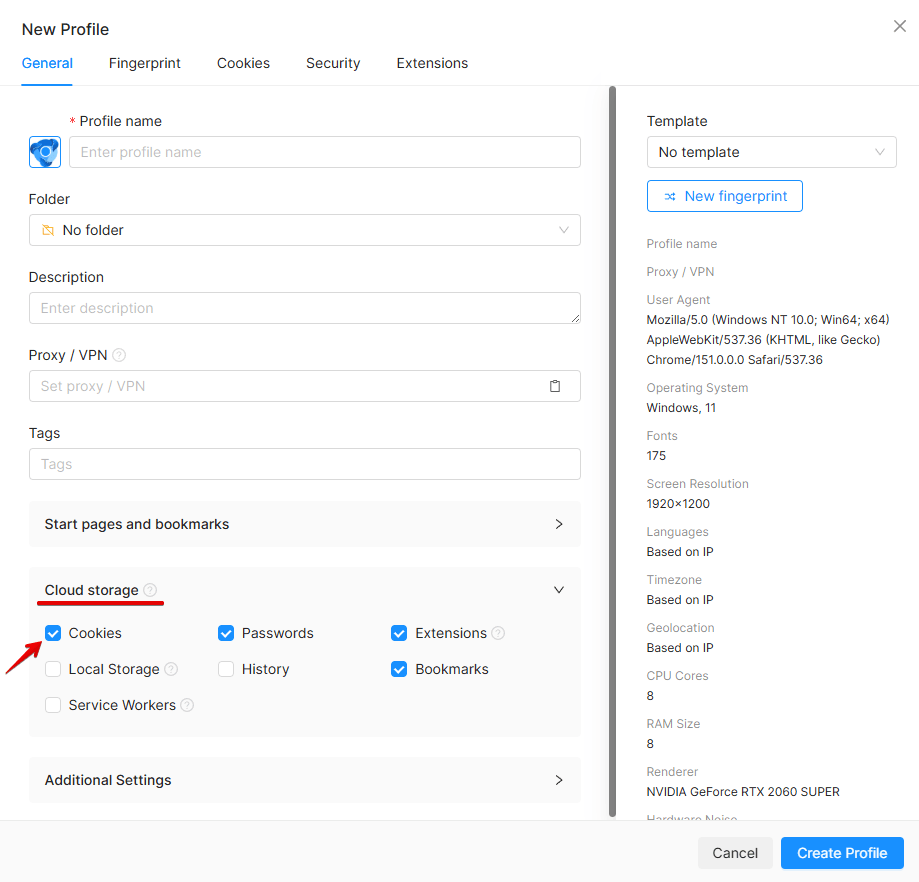Uncheck the Bookmarks checkbox
The image size is (919, 882).
[x=399, y=669]
